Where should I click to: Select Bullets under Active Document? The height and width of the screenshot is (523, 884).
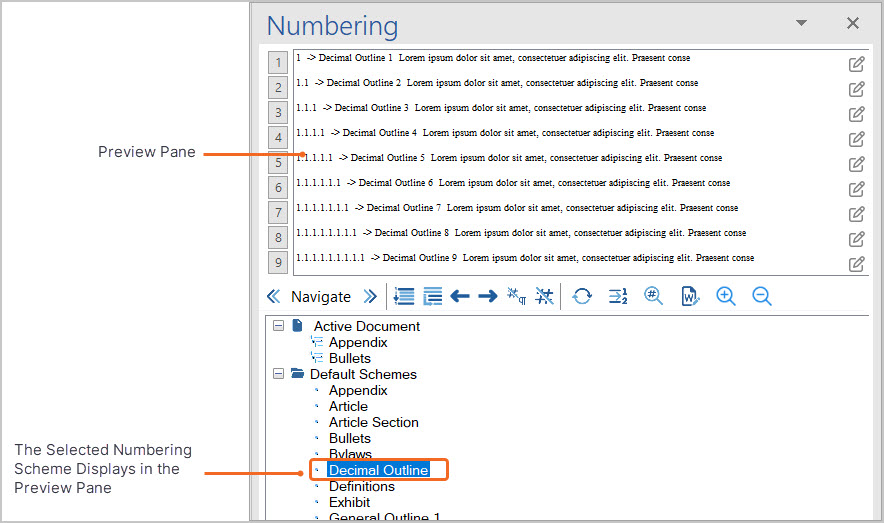[350, 358]
